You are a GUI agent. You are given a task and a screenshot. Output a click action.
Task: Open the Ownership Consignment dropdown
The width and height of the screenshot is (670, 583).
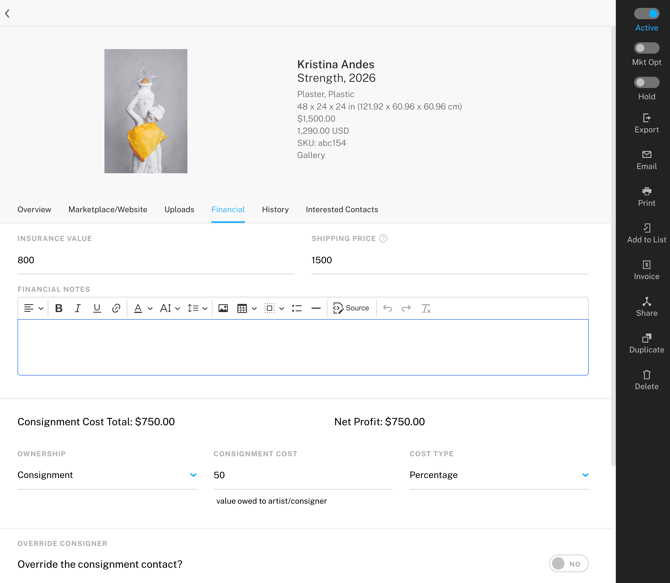coord(107,475)
